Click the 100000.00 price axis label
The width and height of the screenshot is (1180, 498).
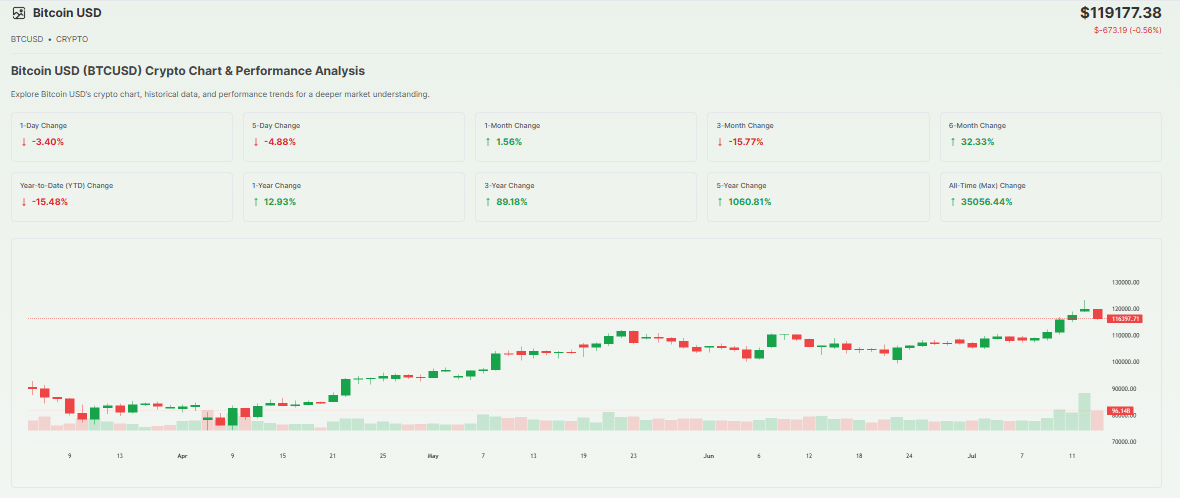[1127, 362]
